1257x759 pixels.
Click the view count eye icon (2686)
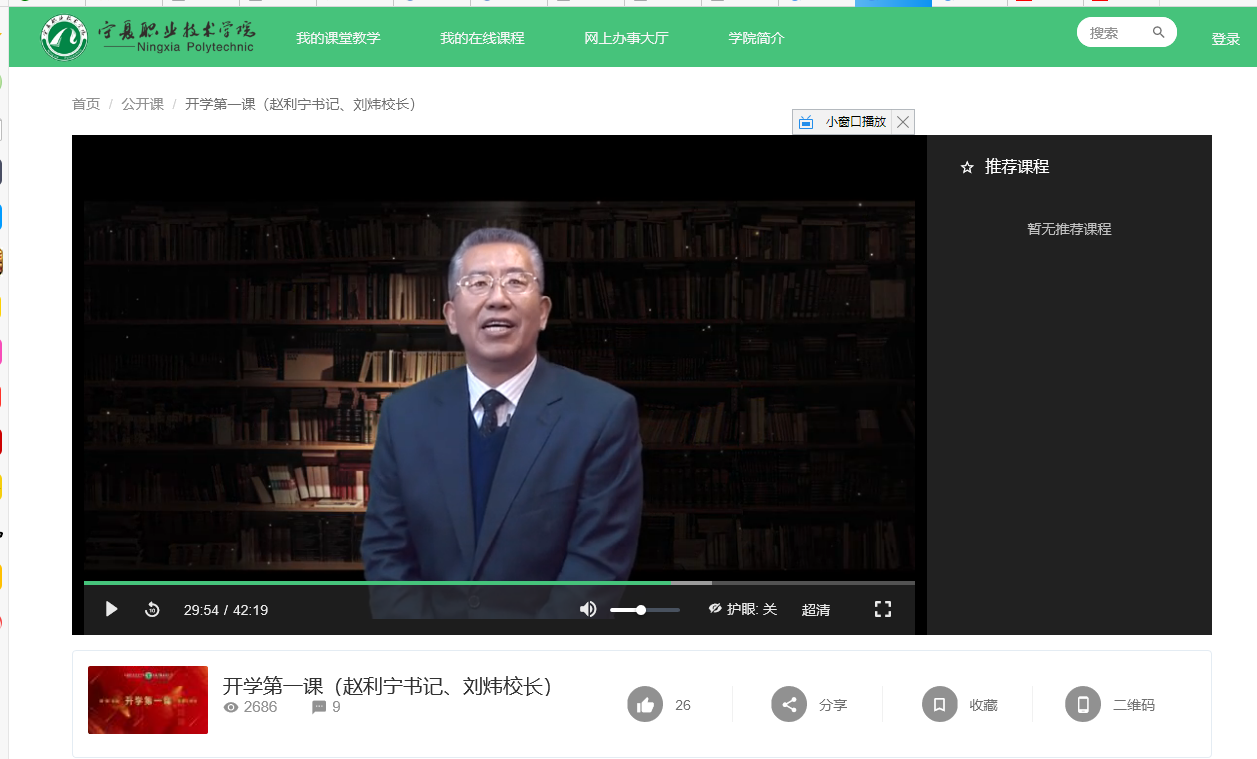pos(231,707)
